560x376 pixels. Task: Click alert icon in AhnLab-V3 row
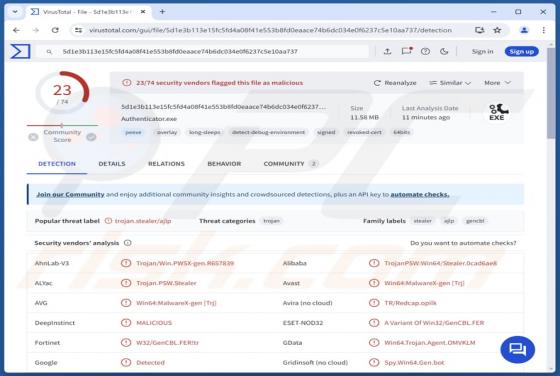126,263
